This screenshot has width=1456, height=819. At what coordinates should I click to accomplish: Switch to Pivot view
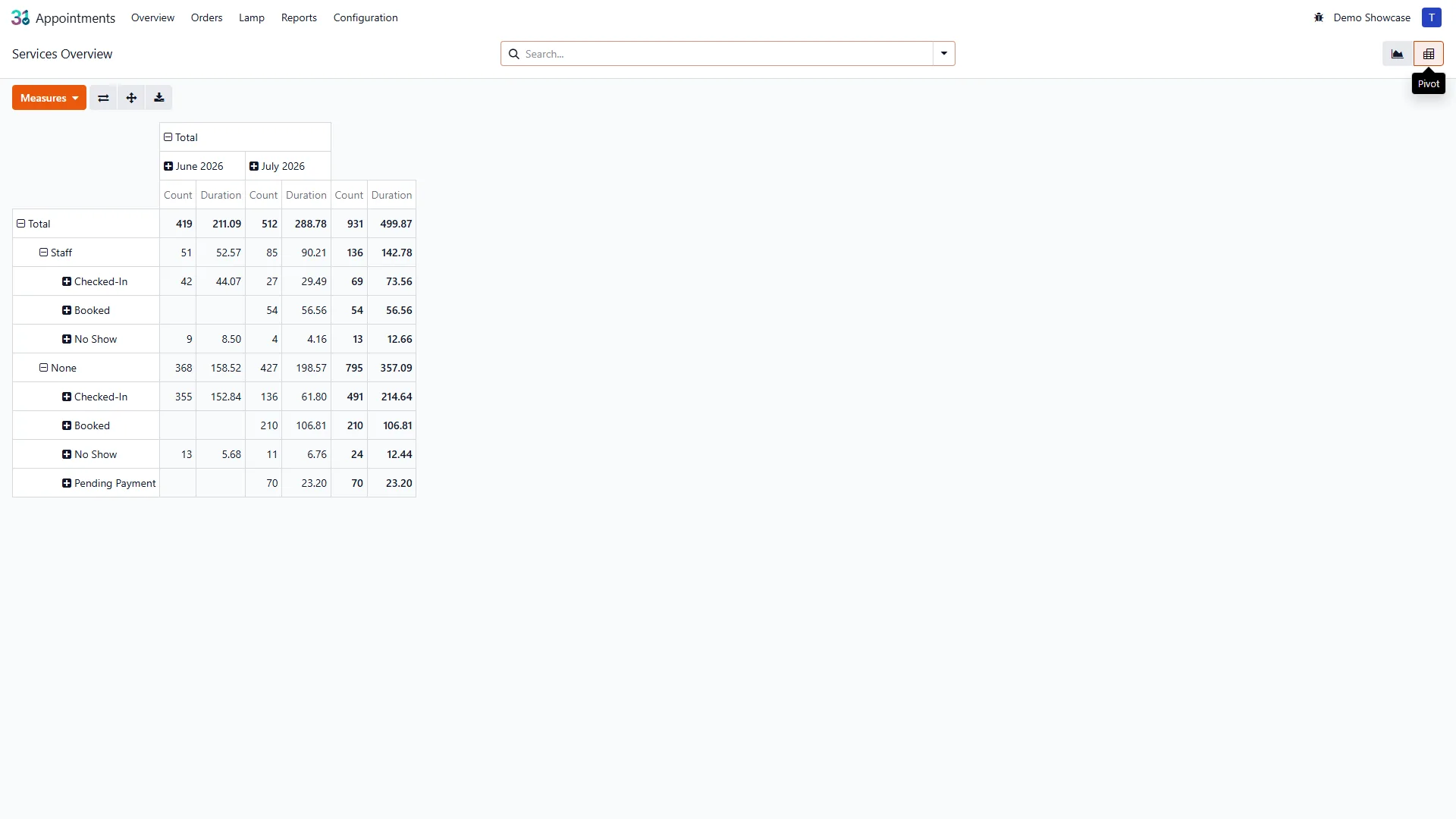[1428, 54]
